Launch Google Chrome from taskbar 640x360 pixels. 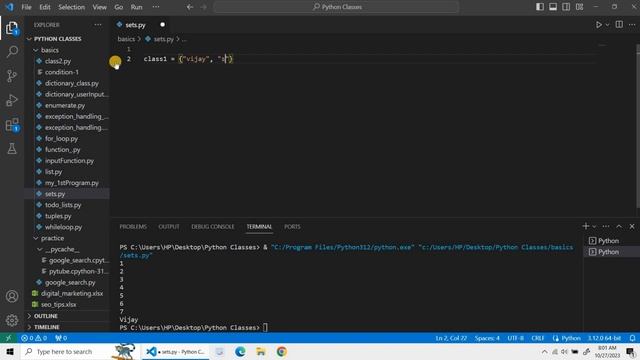pos(281,351)
